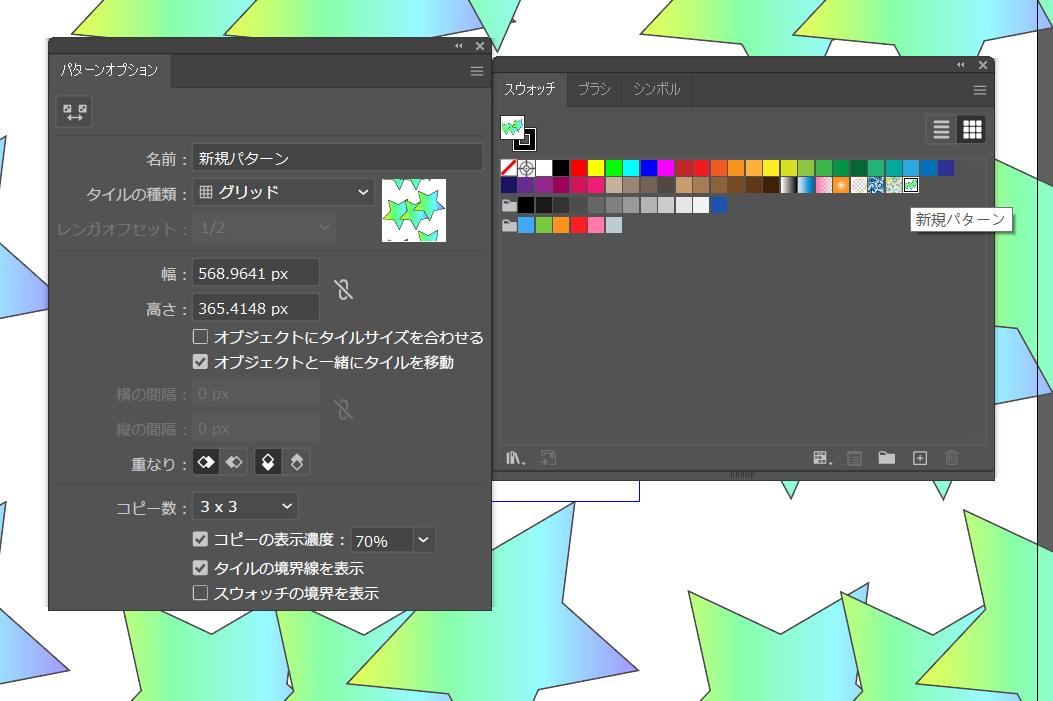
Task: Enable スウォッチの境界を表示 checkbox
Action: coord(201,593)
